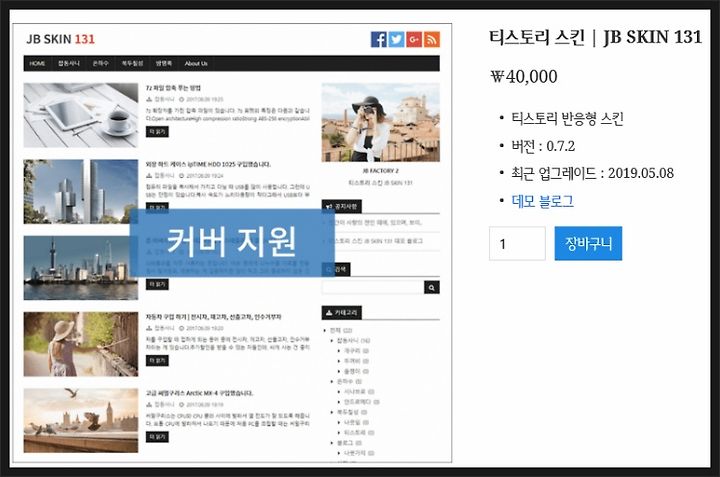This screenshot has width=720, height=477.
Task: Add to cart with 장바구니 button
Action: (588, 243)
